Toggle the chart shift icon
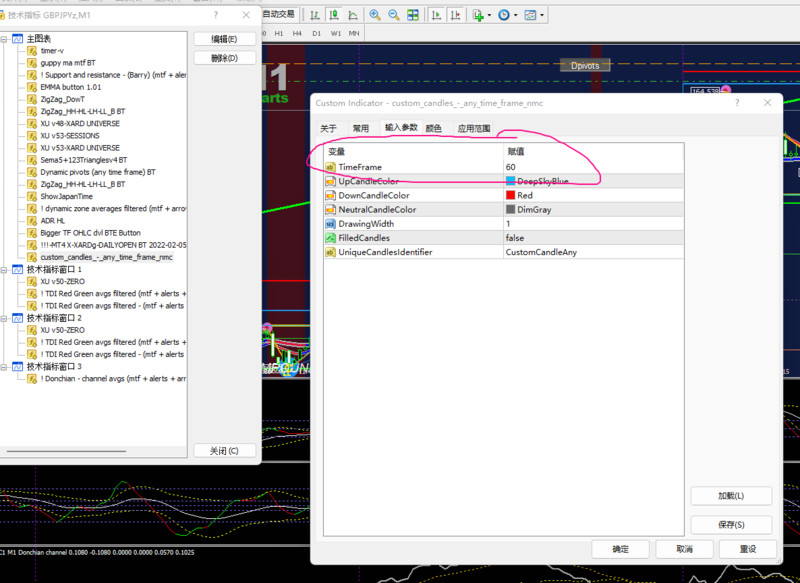Image resolution: width=800 pixels, height=583 pixels. (455, 15)
